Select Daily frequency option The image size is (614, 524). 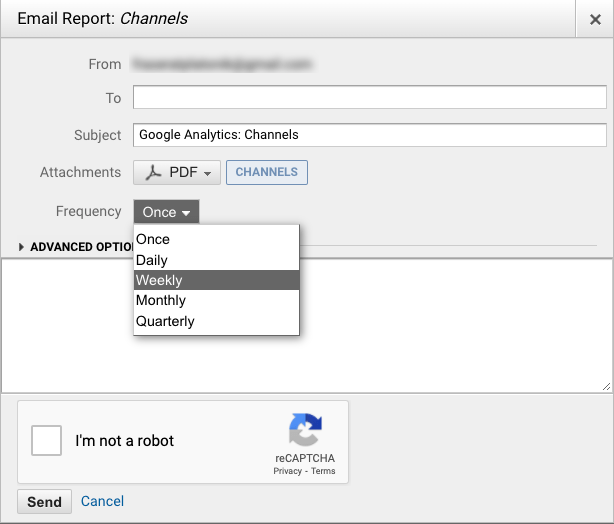pos(217,260)
